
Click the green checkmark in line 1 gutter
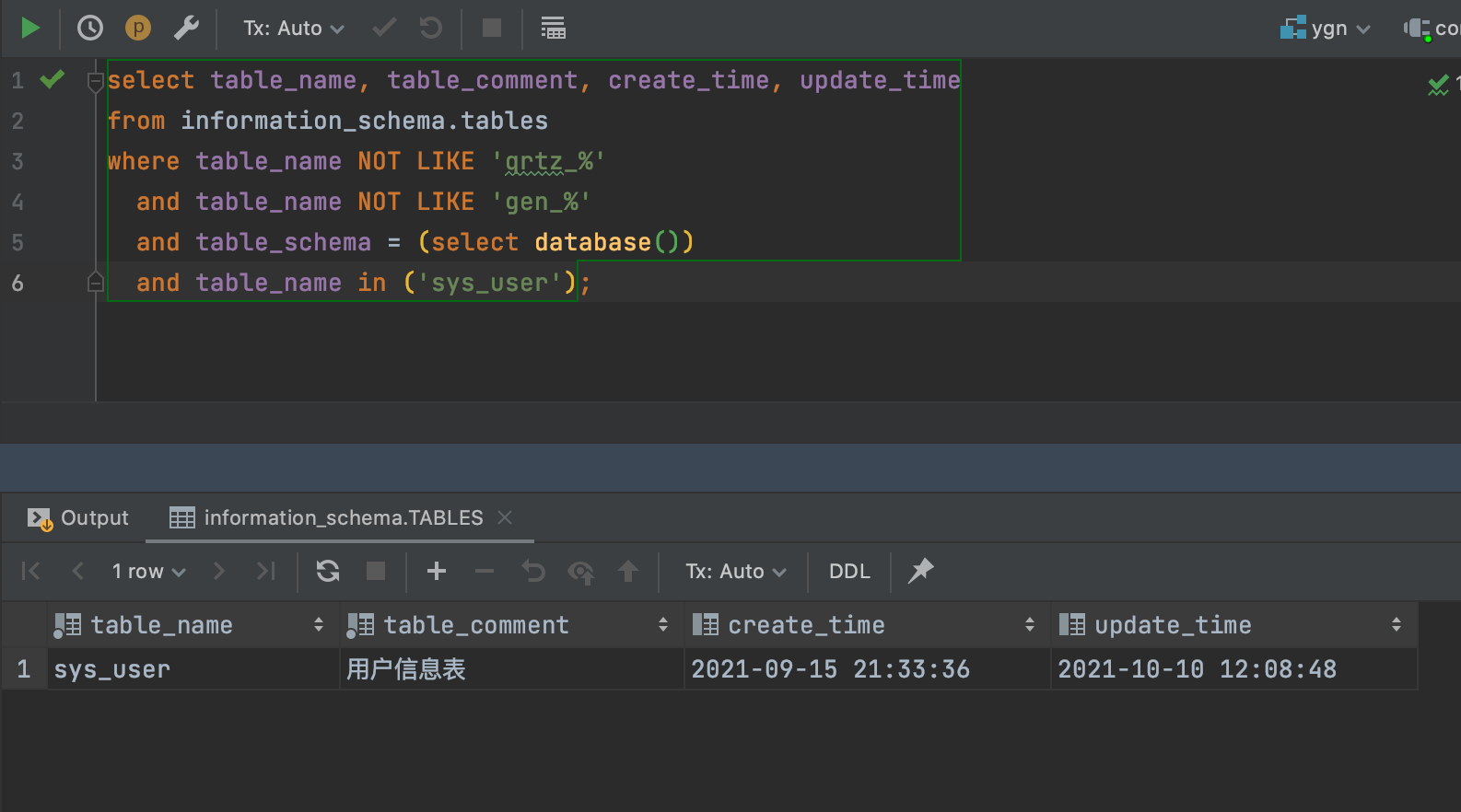click(53, 79)
